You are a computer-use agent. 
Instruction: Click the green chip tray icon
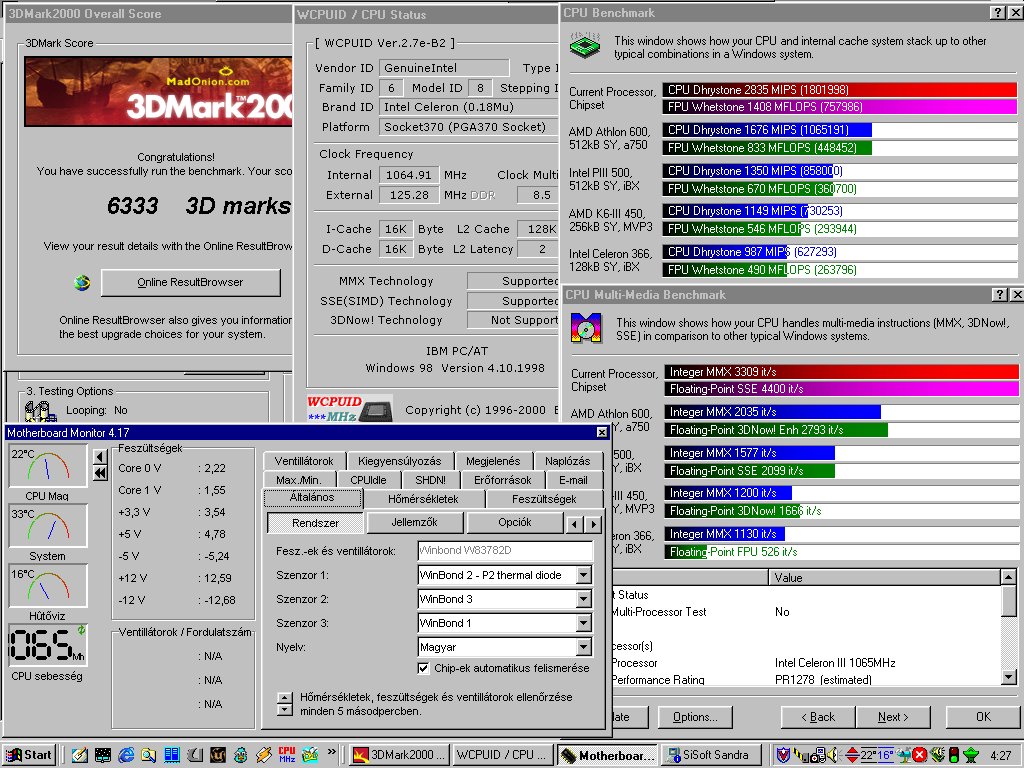(938, 755)
